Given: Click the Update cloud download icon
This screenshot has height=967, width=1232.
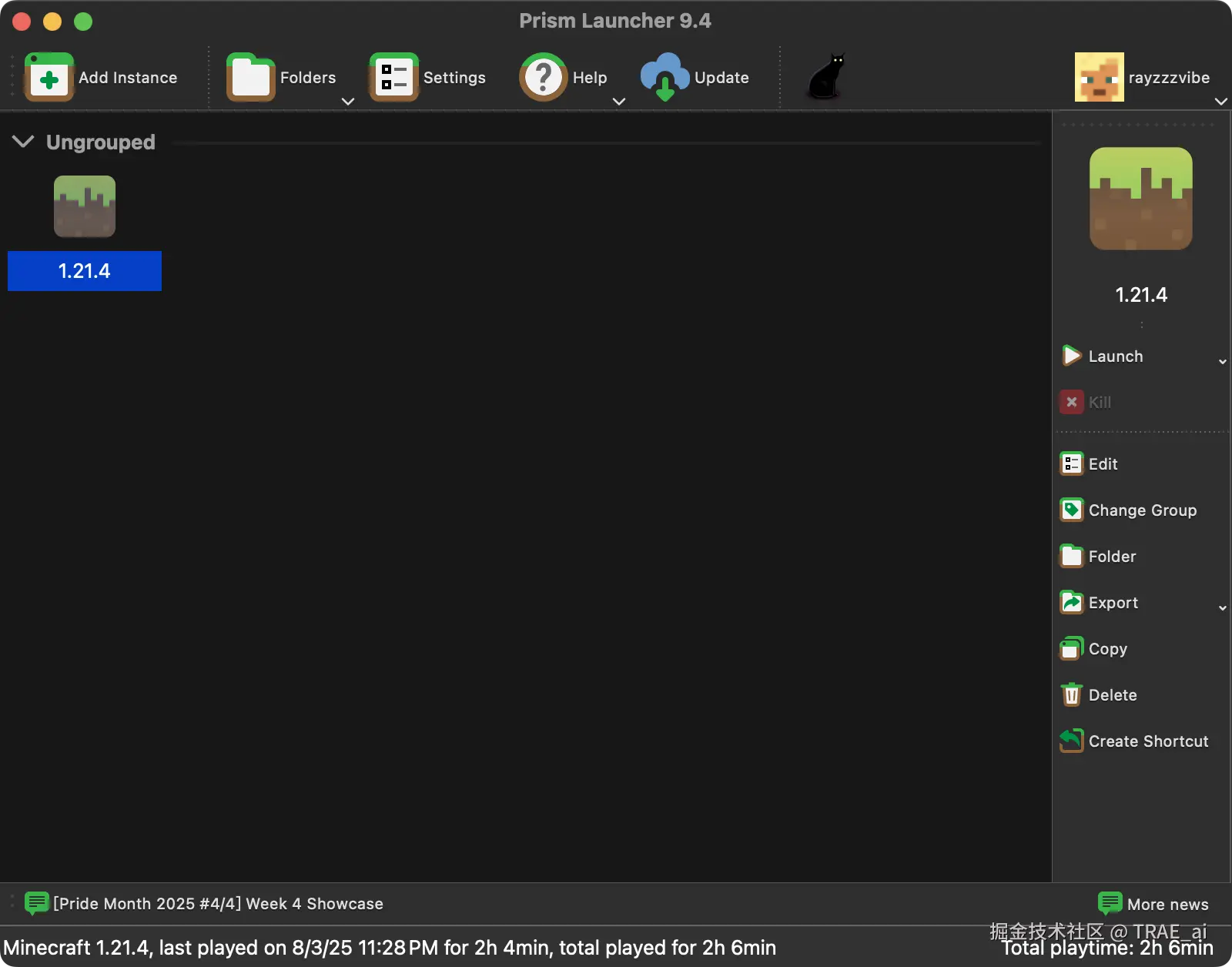Looking at the screenshot, I should coord(665,77).
